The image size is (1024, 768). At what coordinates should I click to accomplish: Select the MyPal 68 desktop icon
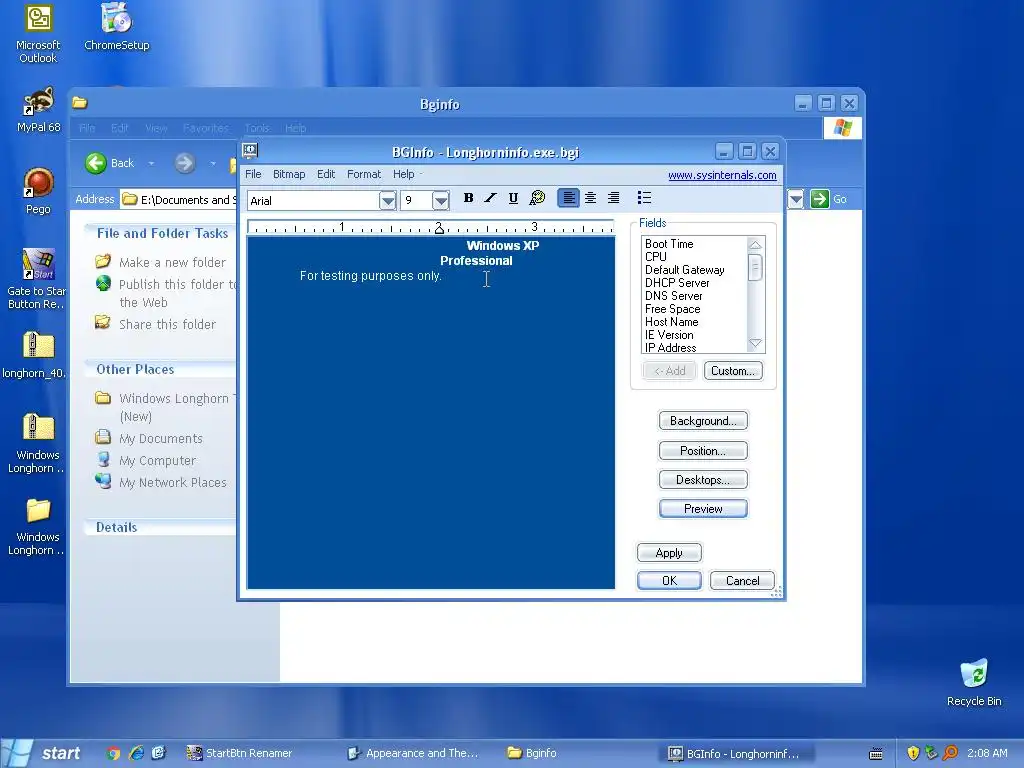[38, 110]
